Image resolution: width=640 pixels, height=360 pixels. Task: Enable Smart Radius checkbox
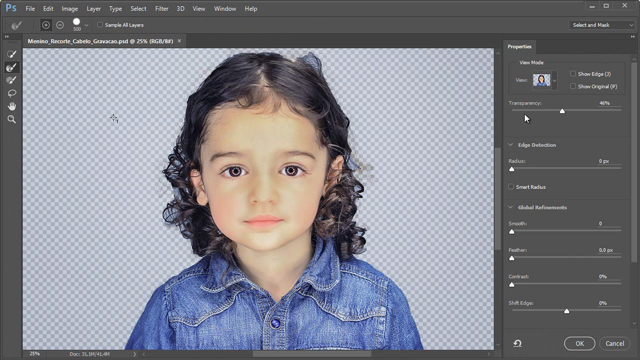[x=511, y=187]
